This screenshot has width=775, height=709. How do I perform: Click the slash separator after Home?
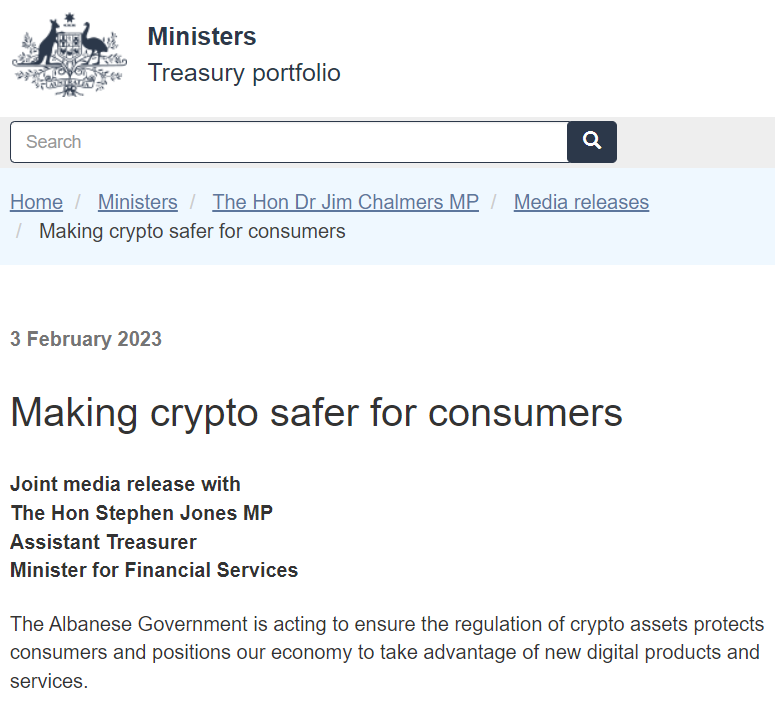pos(78,202)
